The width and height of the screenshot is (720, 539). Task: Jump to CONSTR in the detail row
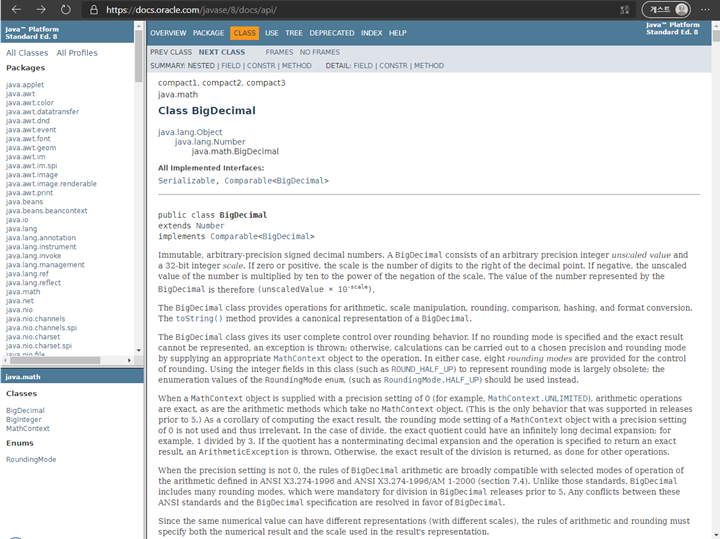coord(394,66)
